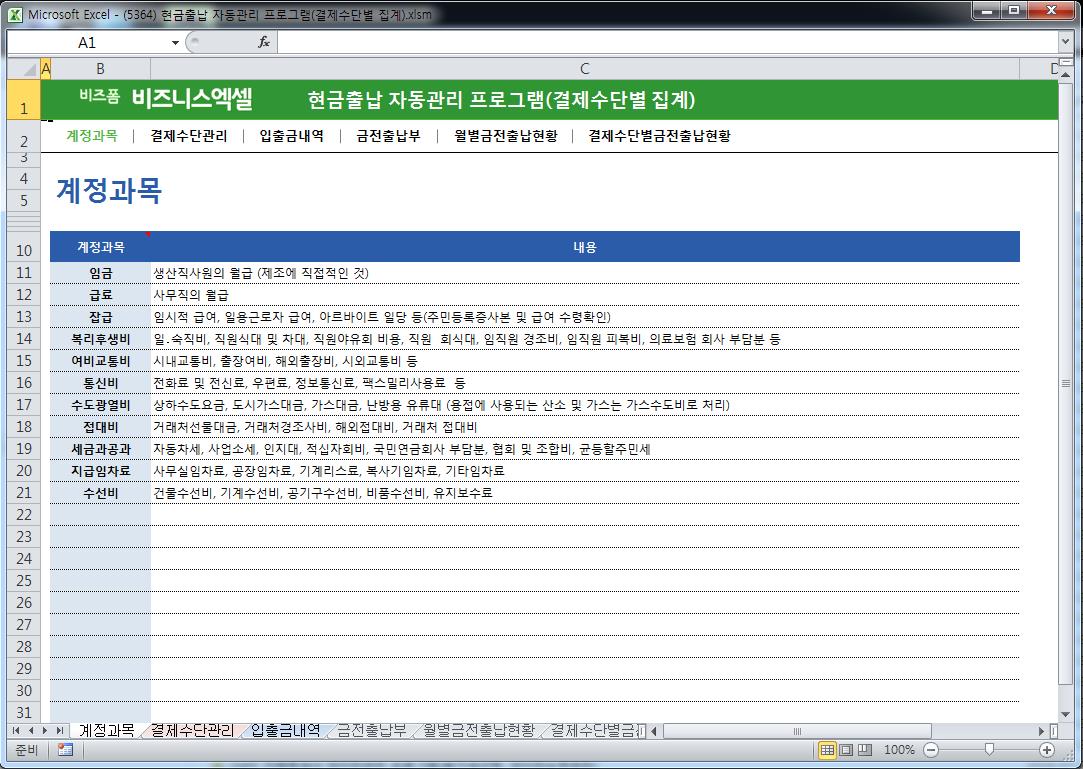Maximize the Excel window
This screenshot has height=769, width=1083.
click(1014, 10)
